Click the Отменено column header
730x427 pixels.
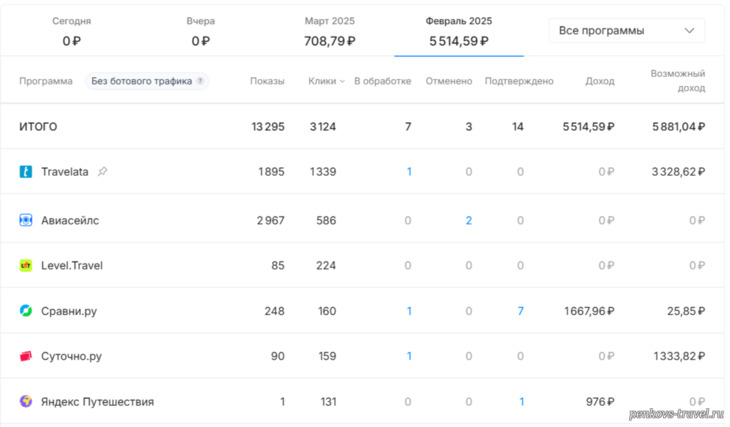coord(449,81)
